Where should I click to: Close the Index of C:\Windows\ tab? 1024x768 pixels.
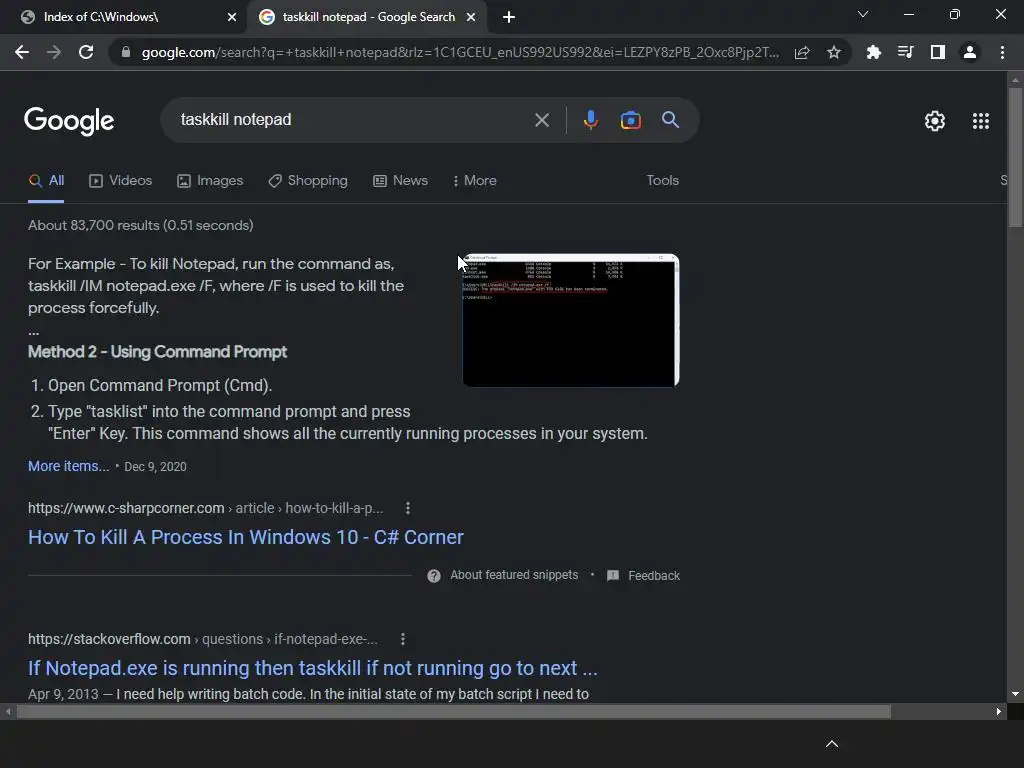[x=232, y=17]
